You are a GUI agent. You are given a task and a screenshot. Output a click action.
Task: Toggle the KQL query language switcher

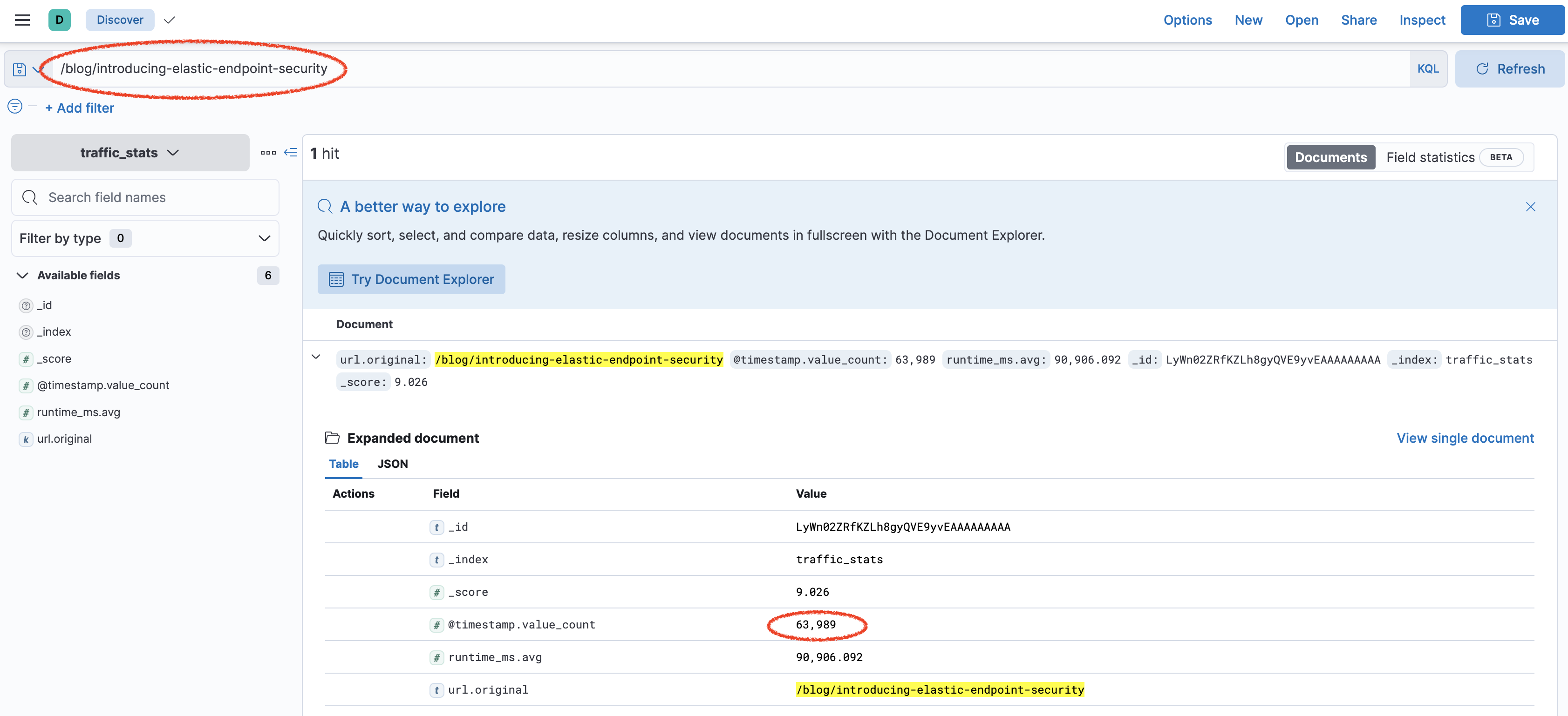click(1427, 69)
